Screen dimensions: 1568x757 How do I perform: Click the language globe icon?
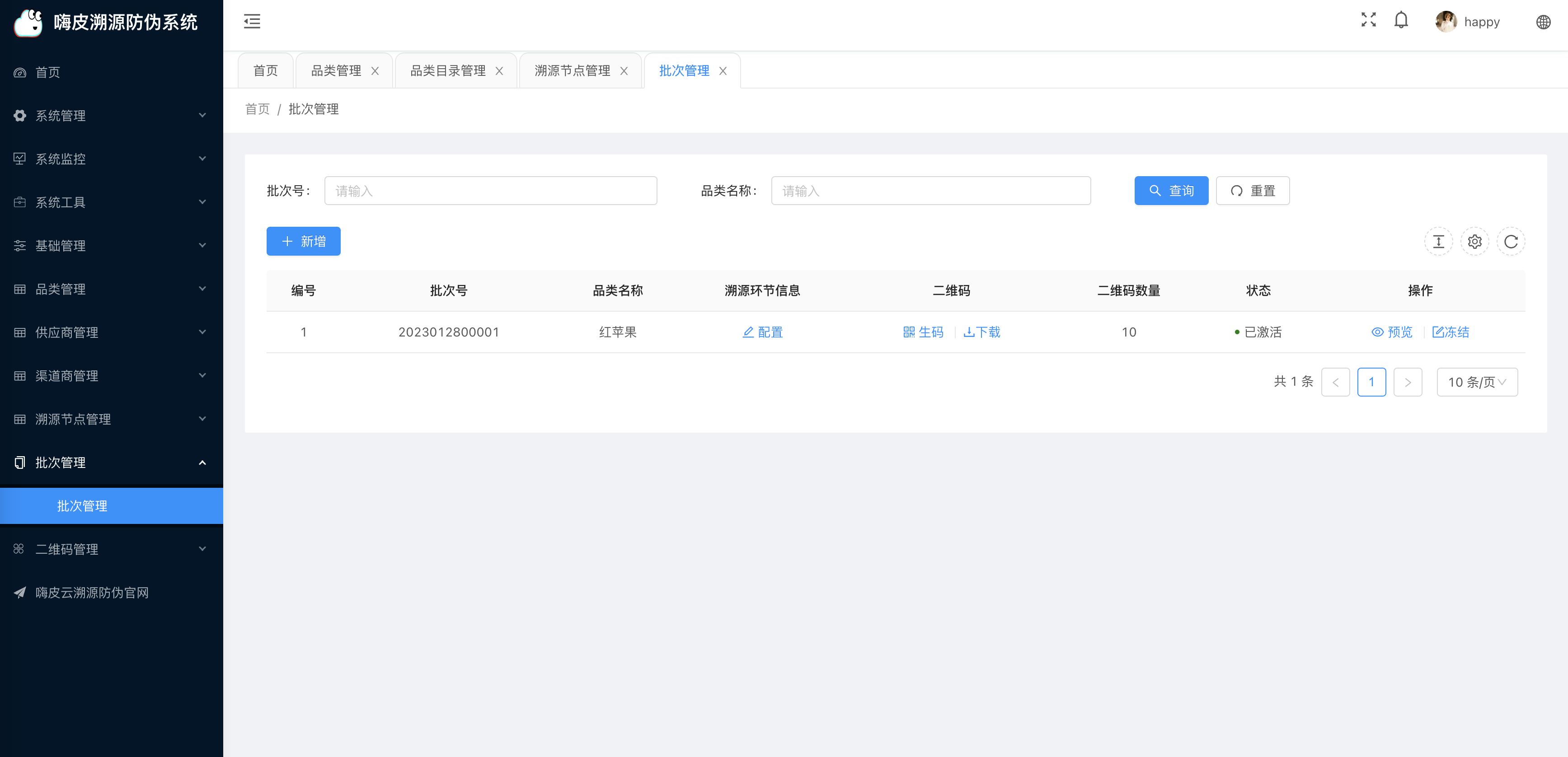click(x=1543, y=22)
